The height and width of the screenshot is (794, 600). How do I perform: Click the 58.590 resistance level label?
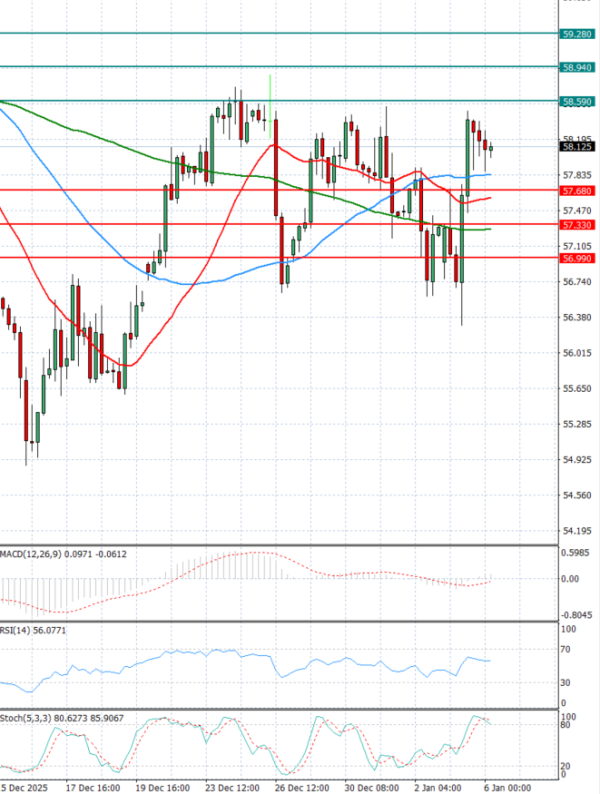pos(575,101)
